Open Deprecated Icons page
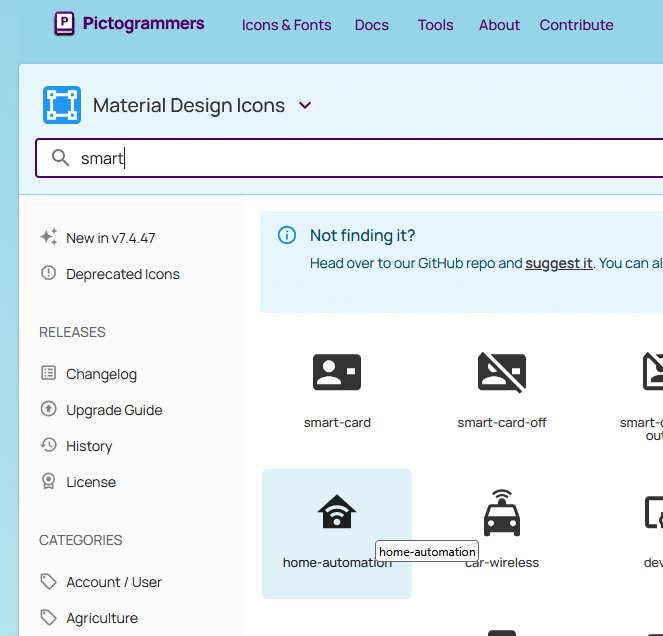Image resolution: width=663 pixels, height=636 pixels. tap(123, 274)
